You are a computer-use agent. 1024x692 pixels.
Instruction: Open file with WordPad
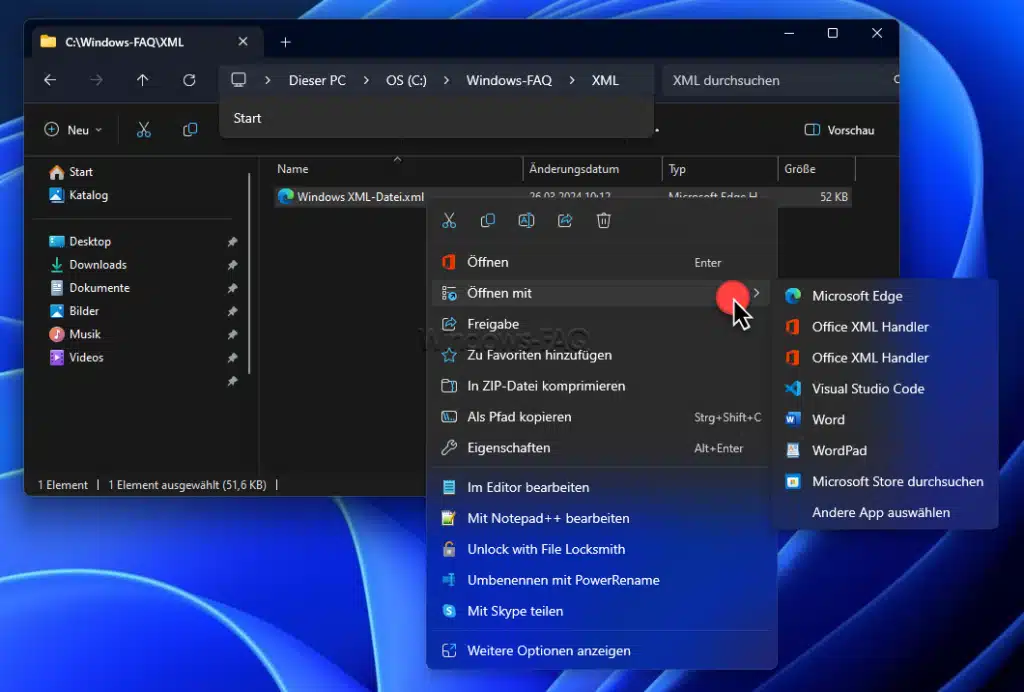(884, 450)
